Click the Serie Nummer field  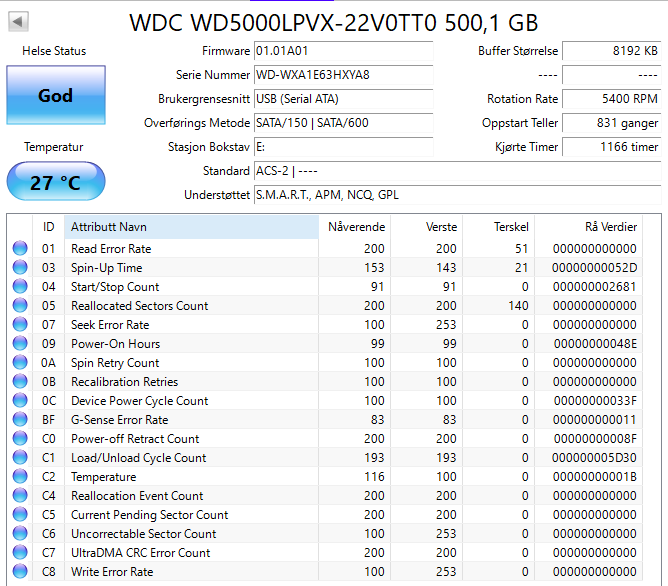point(343,75)
